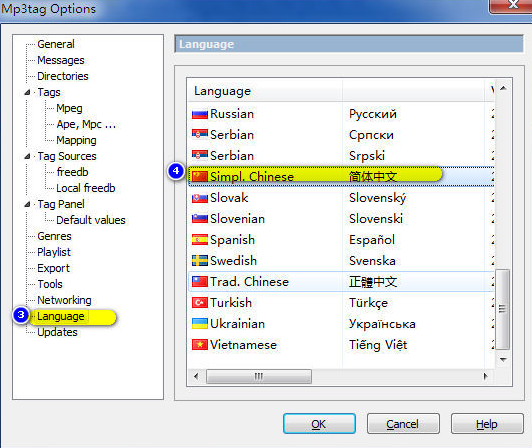This screenshot has height=448, width=532.
Task: Open the Networking options page
Action: pos(64,300)
